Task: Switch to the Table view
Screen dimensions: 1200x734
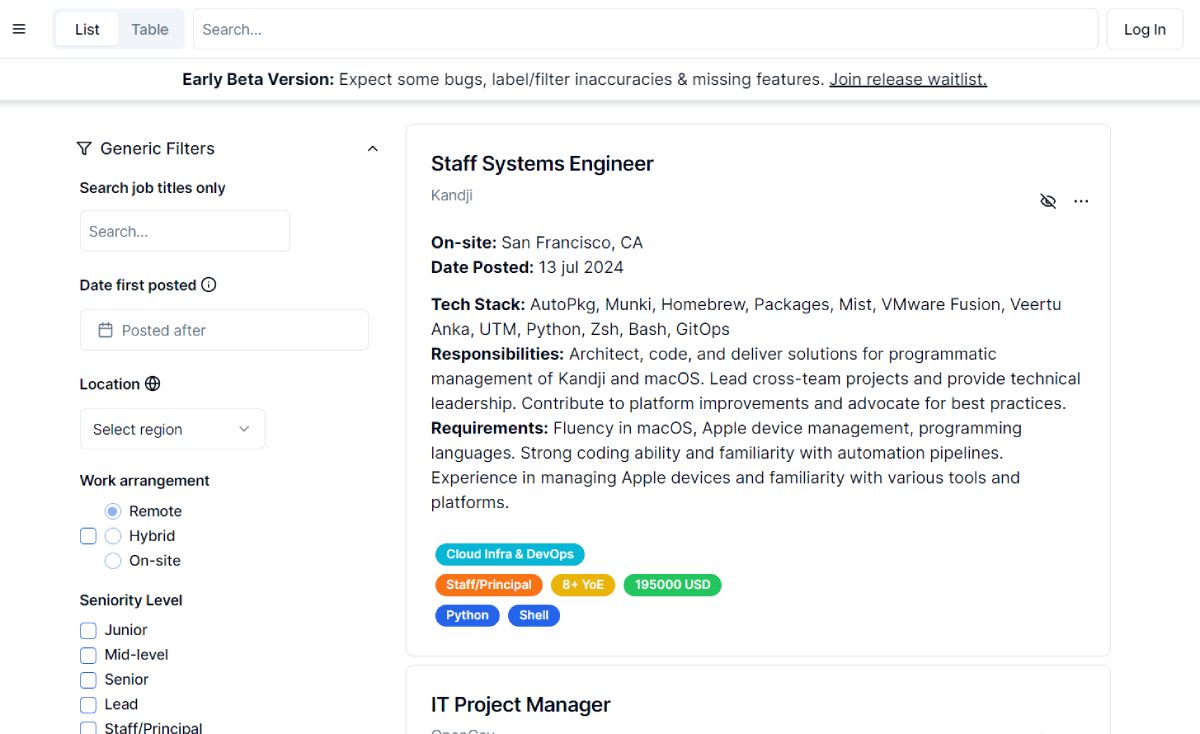Action: tap(150, 29)
